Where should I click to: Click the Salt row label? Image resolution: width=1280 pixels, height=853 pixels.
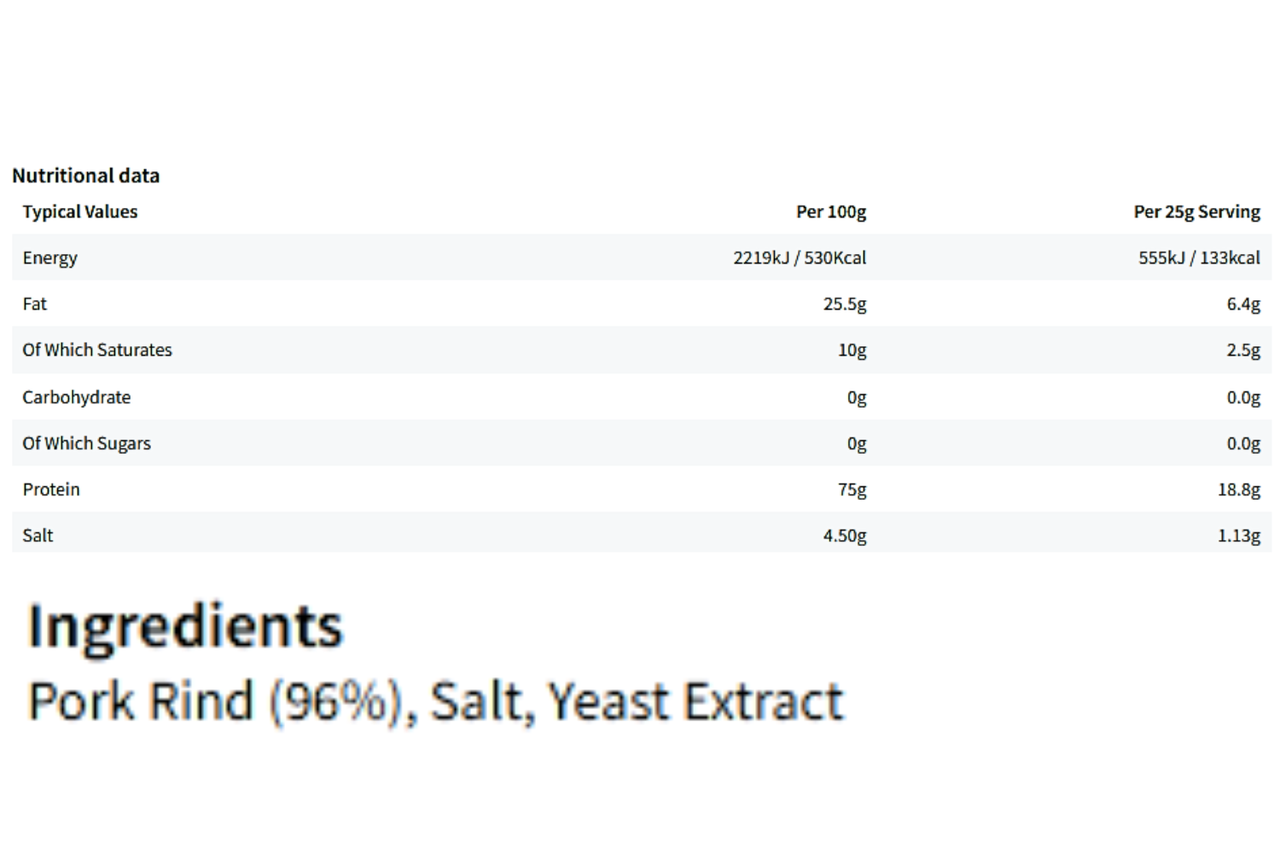(x=38, y=535)
